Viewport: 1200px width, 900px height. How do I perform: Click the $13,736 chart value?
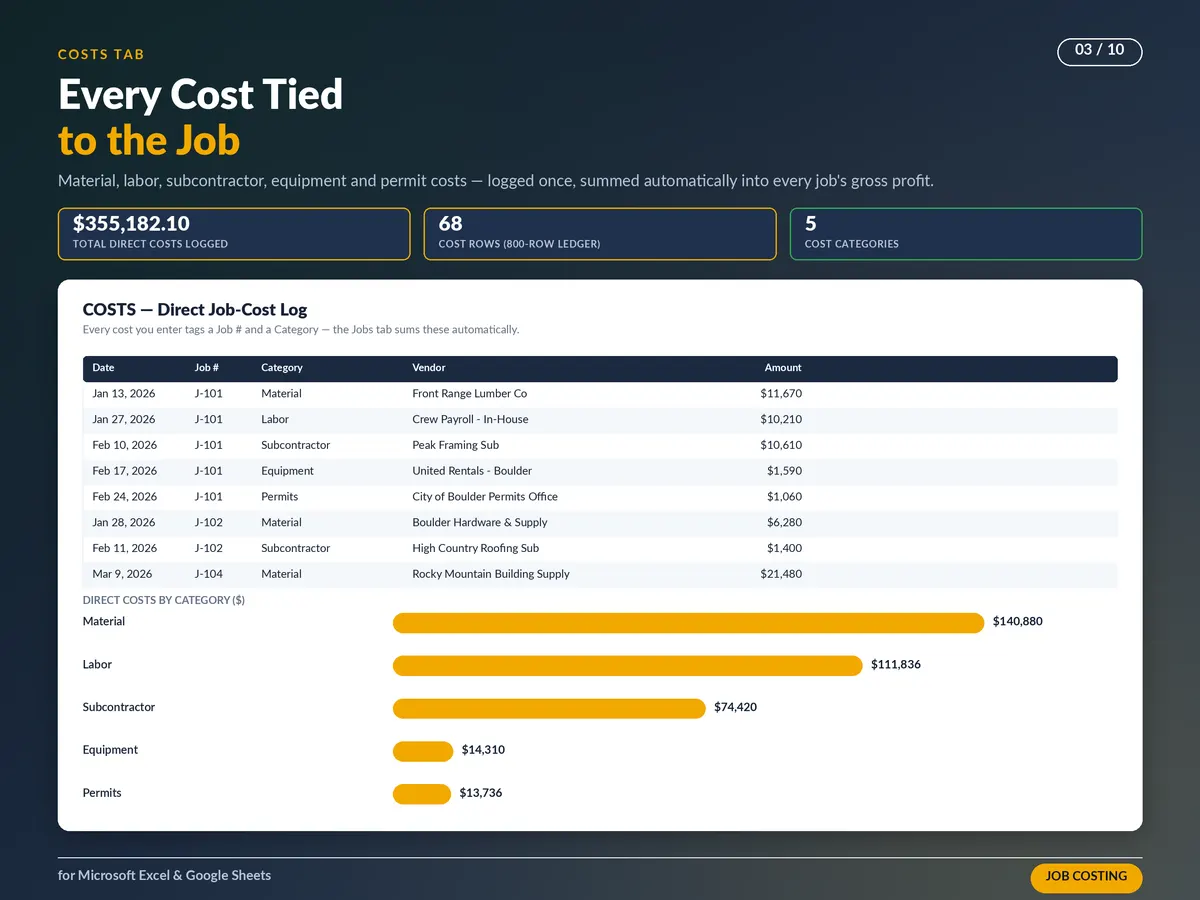click(x=481, y=793)
